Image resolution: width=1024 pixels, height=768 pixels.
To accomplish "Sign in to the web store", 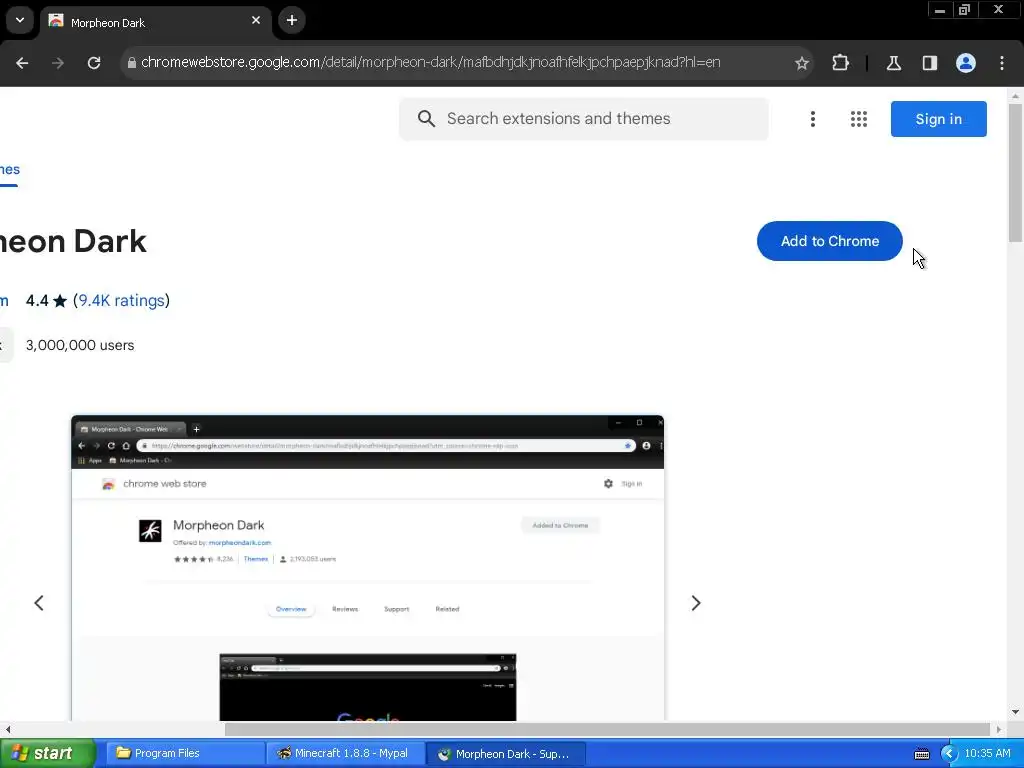I will point(938,119).
